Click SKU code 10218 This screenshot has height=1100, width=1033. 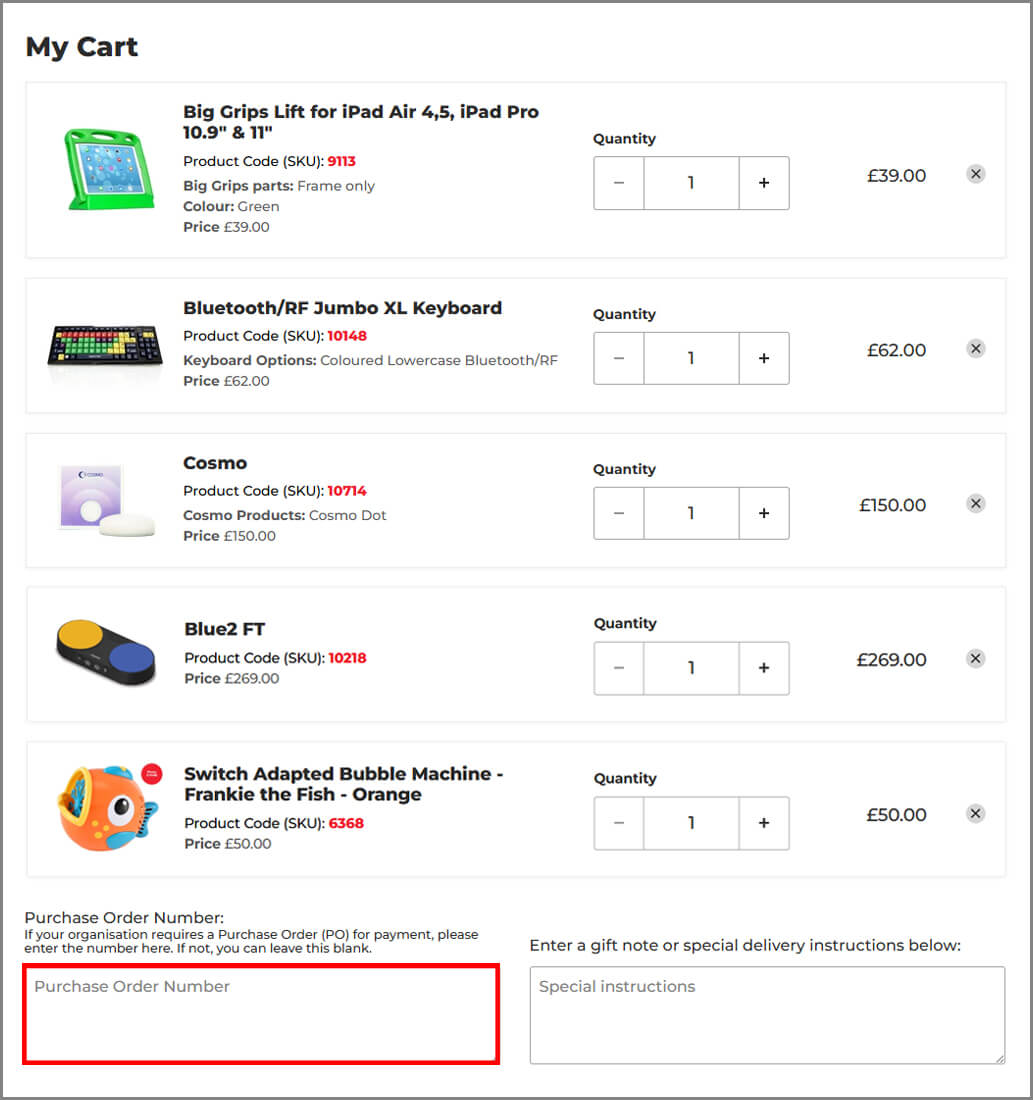tap(347, 658)
